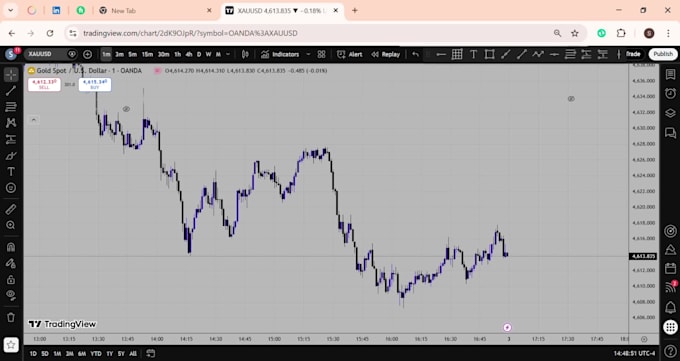Click the Publish button
Viewport: 680px width, 361px height.
663,54
